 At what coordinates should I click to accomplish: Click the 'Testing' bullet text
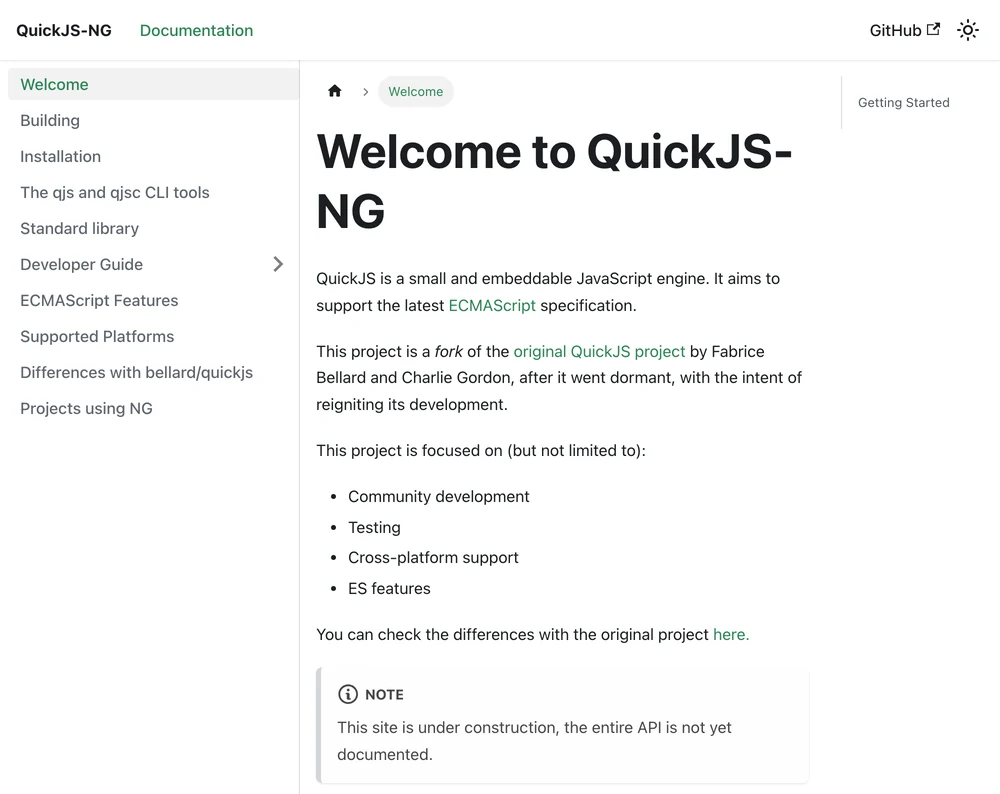click(x=374, y=527)
